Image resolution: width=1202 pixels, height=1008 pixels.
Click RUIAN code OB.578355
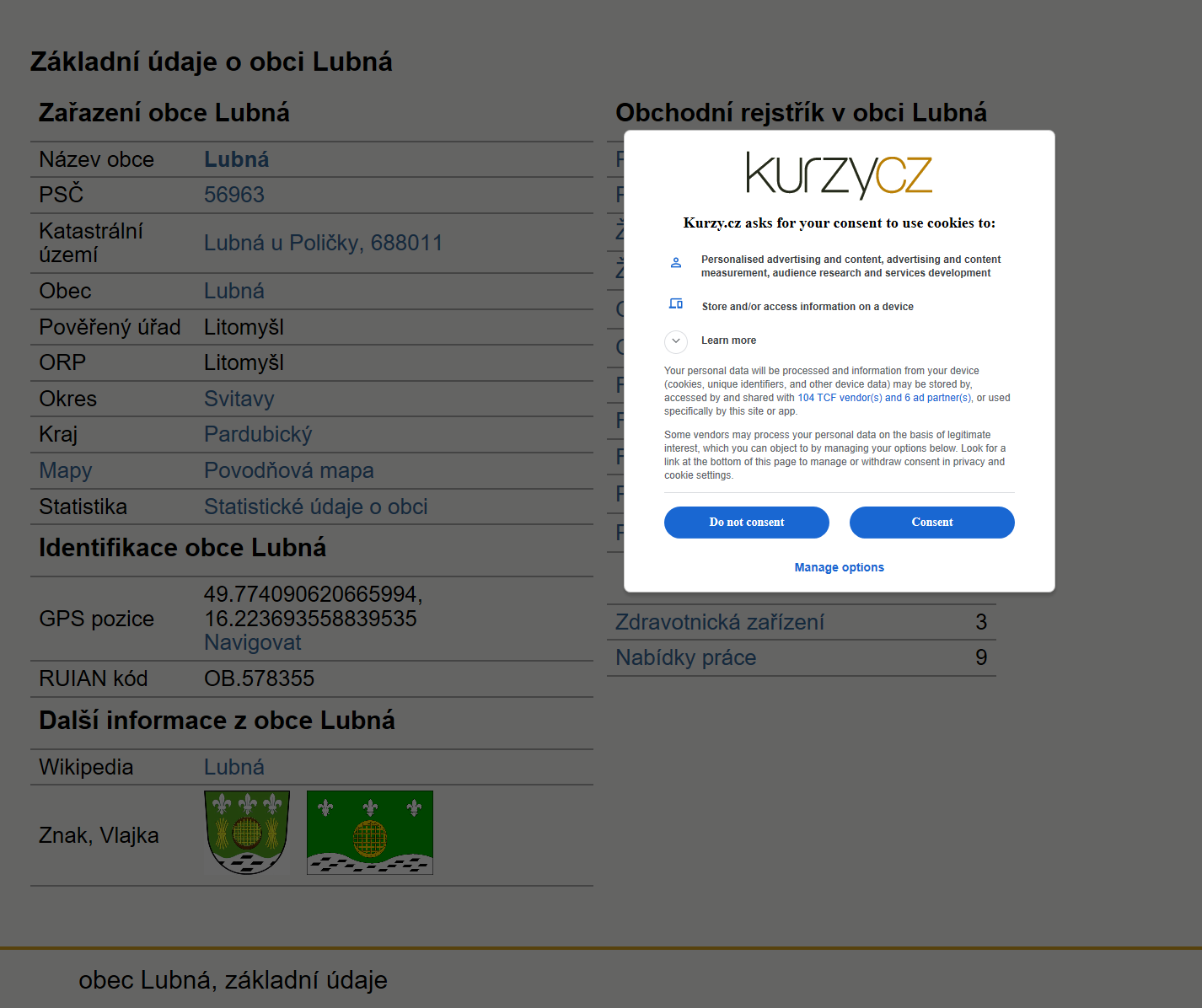tap(260, 678)
